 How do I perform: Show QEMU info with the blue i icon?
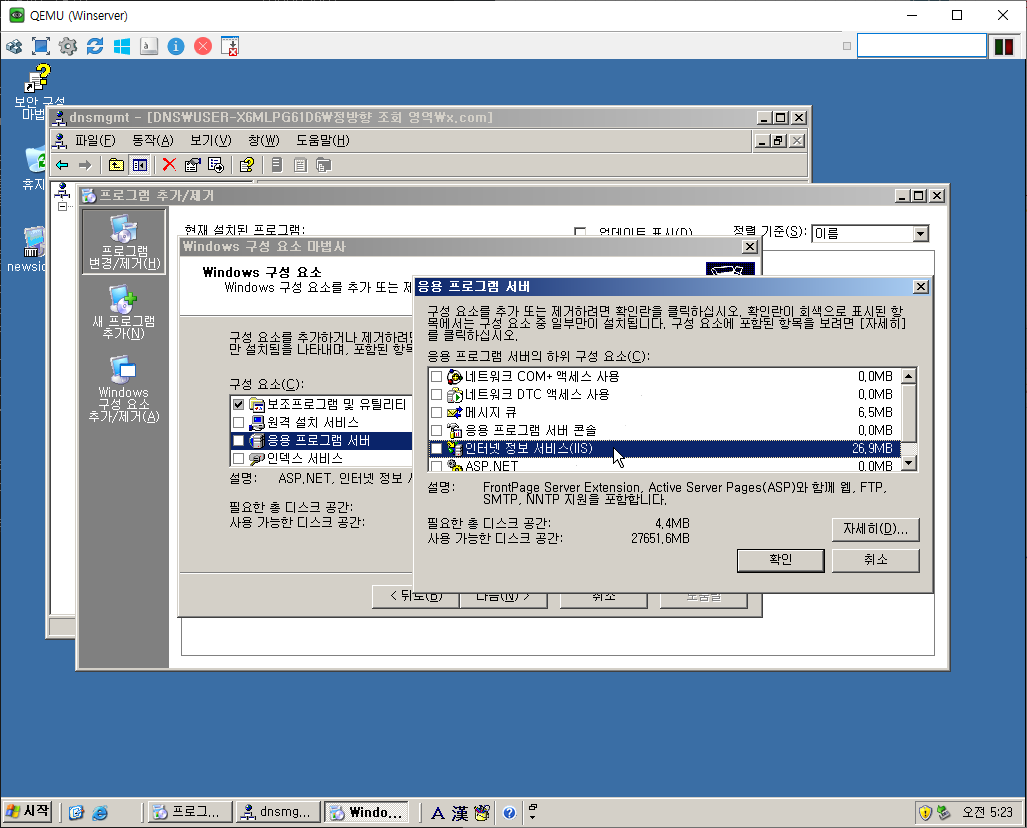click(176, 47)
